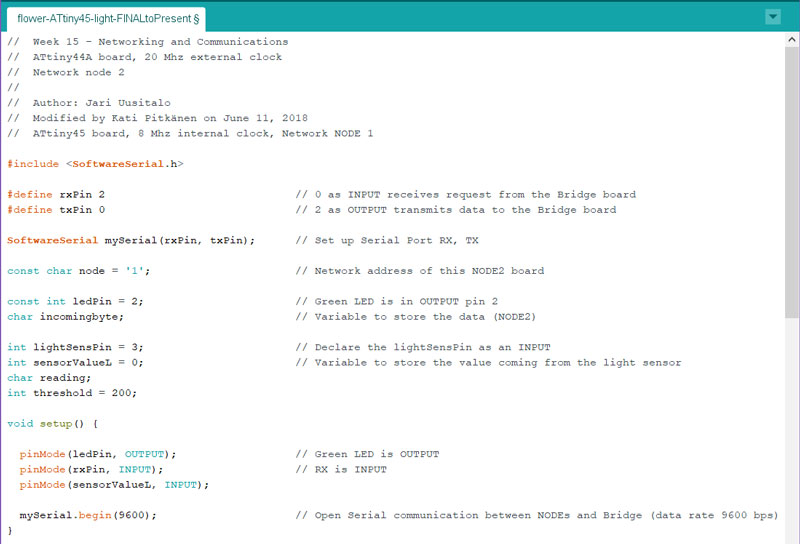The height and width of the screenshot is (544, 800).
Task: Click the 'pinMode(sensorValueL, INPUT);' line
Action: tap(114, 485)
